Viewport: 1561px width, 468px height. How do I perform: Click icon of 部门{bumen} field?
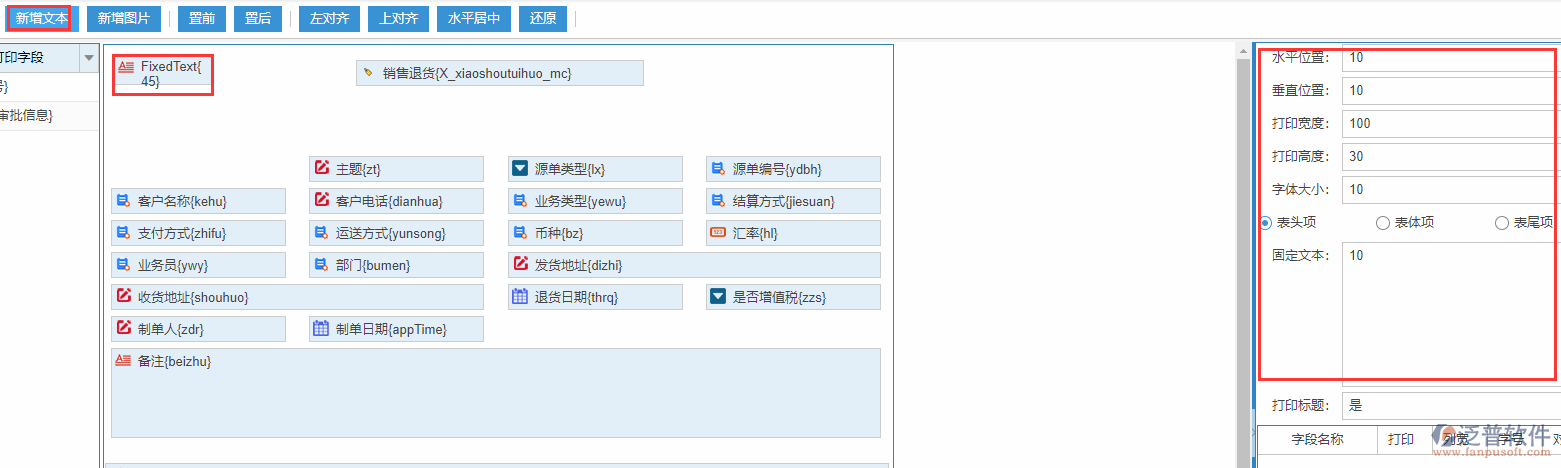tap(321, 265)
